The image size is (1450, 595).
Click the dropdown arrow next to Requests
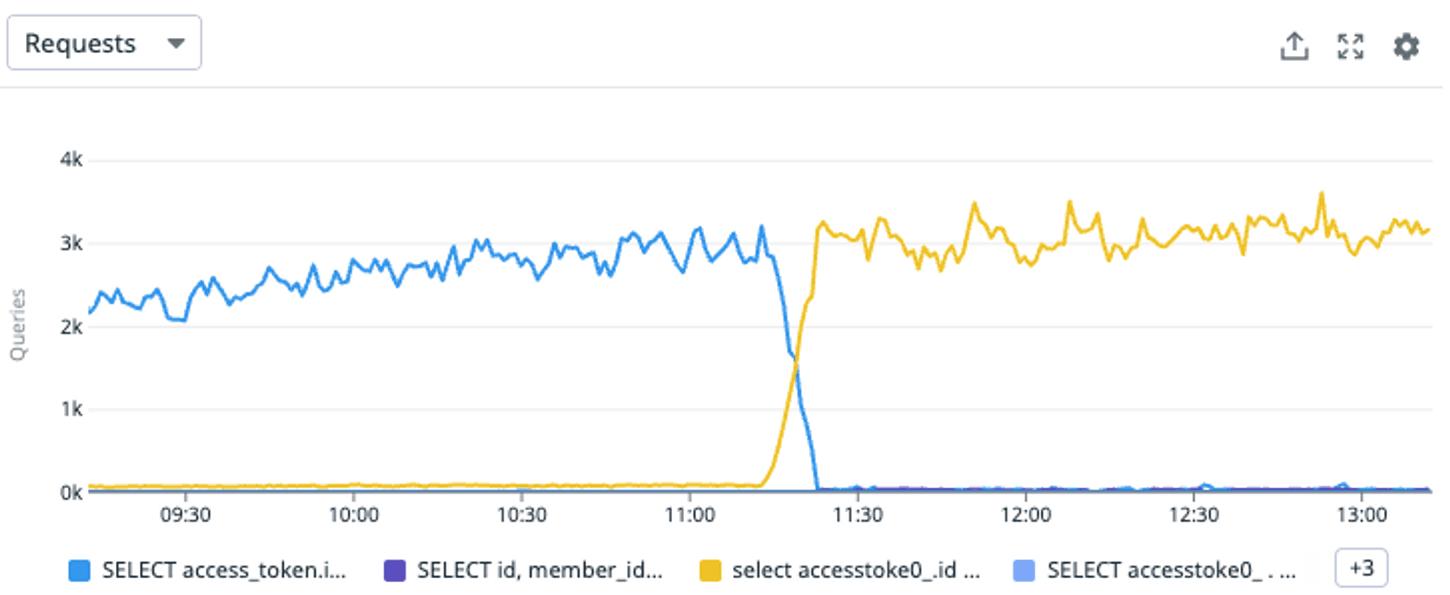[176, 44]
